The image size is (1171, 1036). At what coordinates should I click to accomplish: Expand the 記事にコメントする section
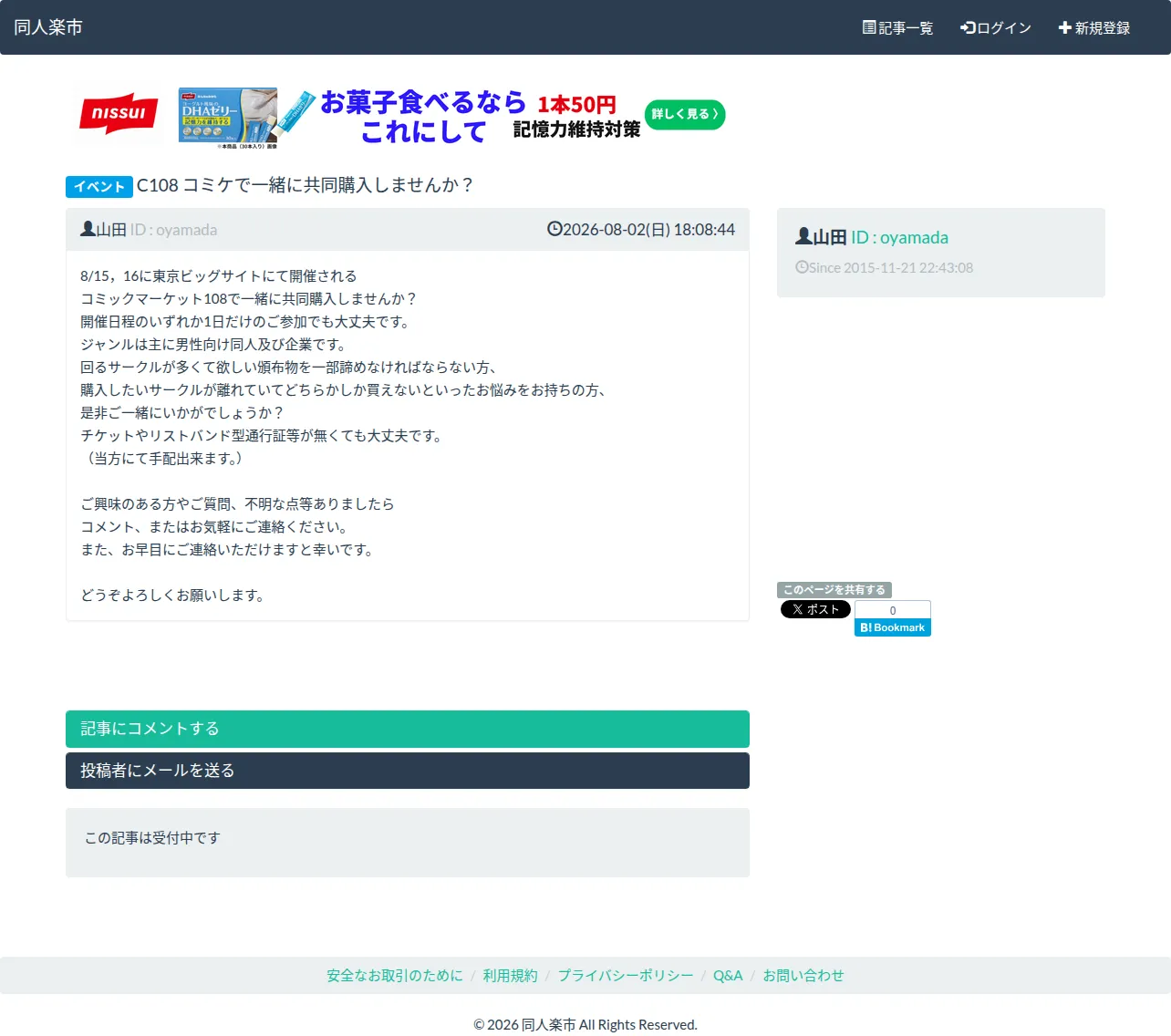pos(408,729)
